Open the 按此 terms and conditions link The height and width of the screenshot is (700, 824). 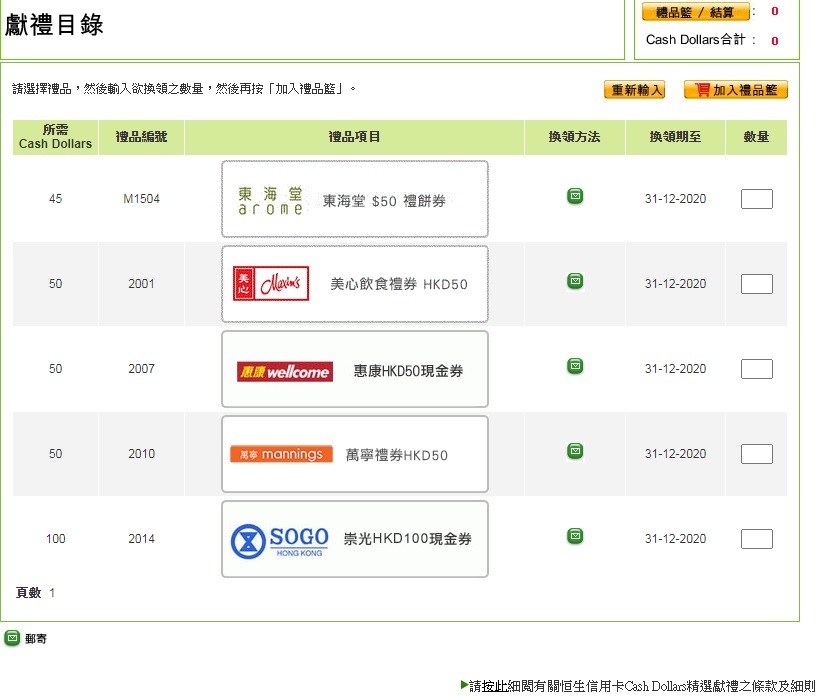(495, 686)
